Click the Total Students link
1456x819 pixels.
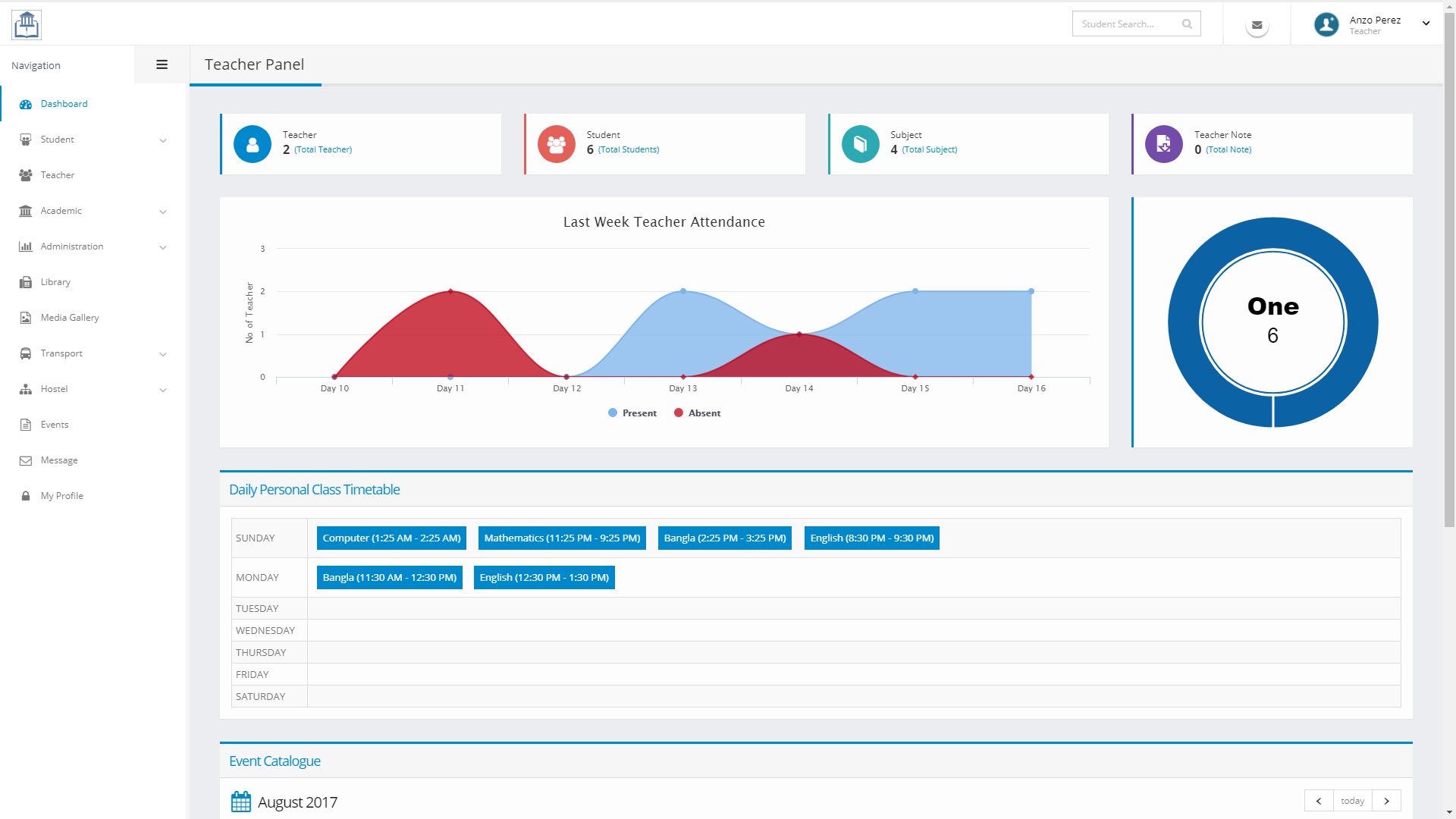[628, 149]
